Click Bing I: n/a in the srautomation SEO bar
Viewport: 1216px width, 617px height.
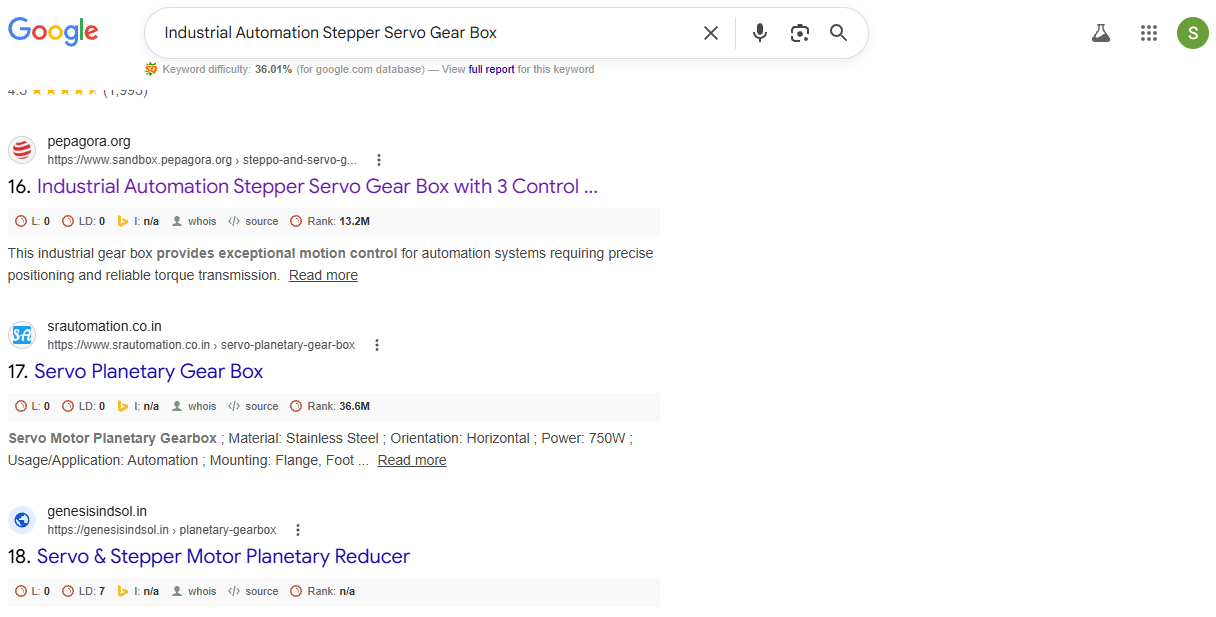[x=138, y=406]
